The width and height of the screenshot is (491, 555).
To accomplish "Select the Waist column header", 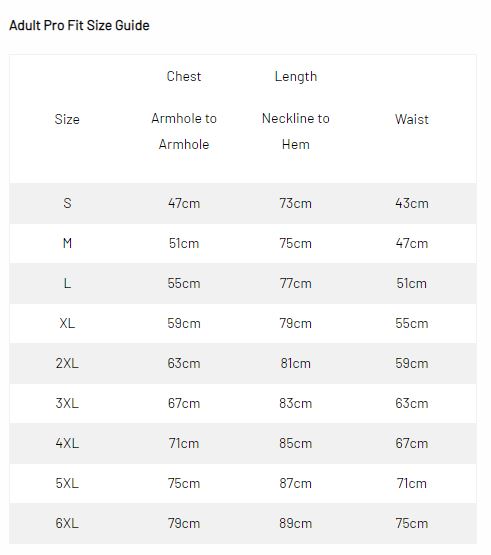I will [412, 119].
